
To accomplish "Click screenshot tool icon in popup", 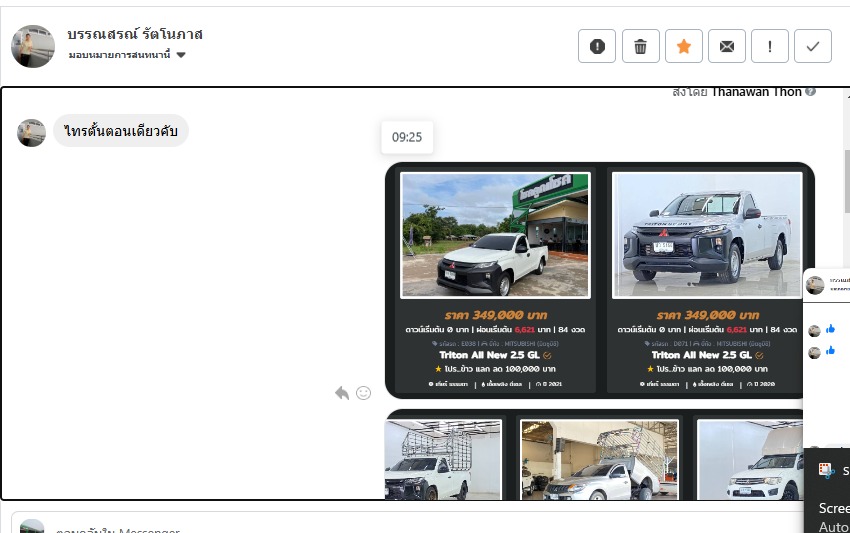I will pos(826,470).
